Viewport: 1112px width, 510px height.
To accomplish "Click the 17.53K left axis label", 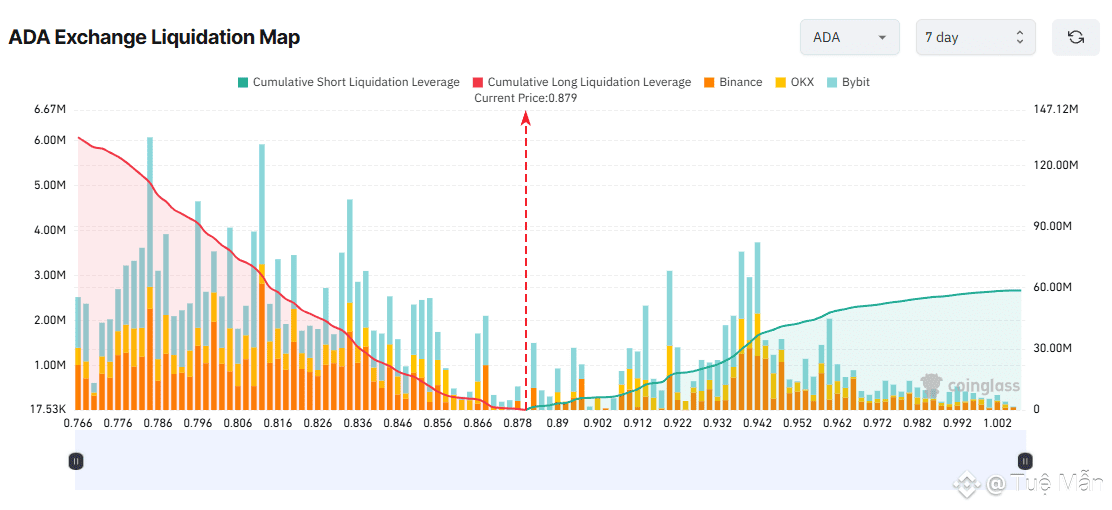I will pyautogui.click(x=48, y=410).
